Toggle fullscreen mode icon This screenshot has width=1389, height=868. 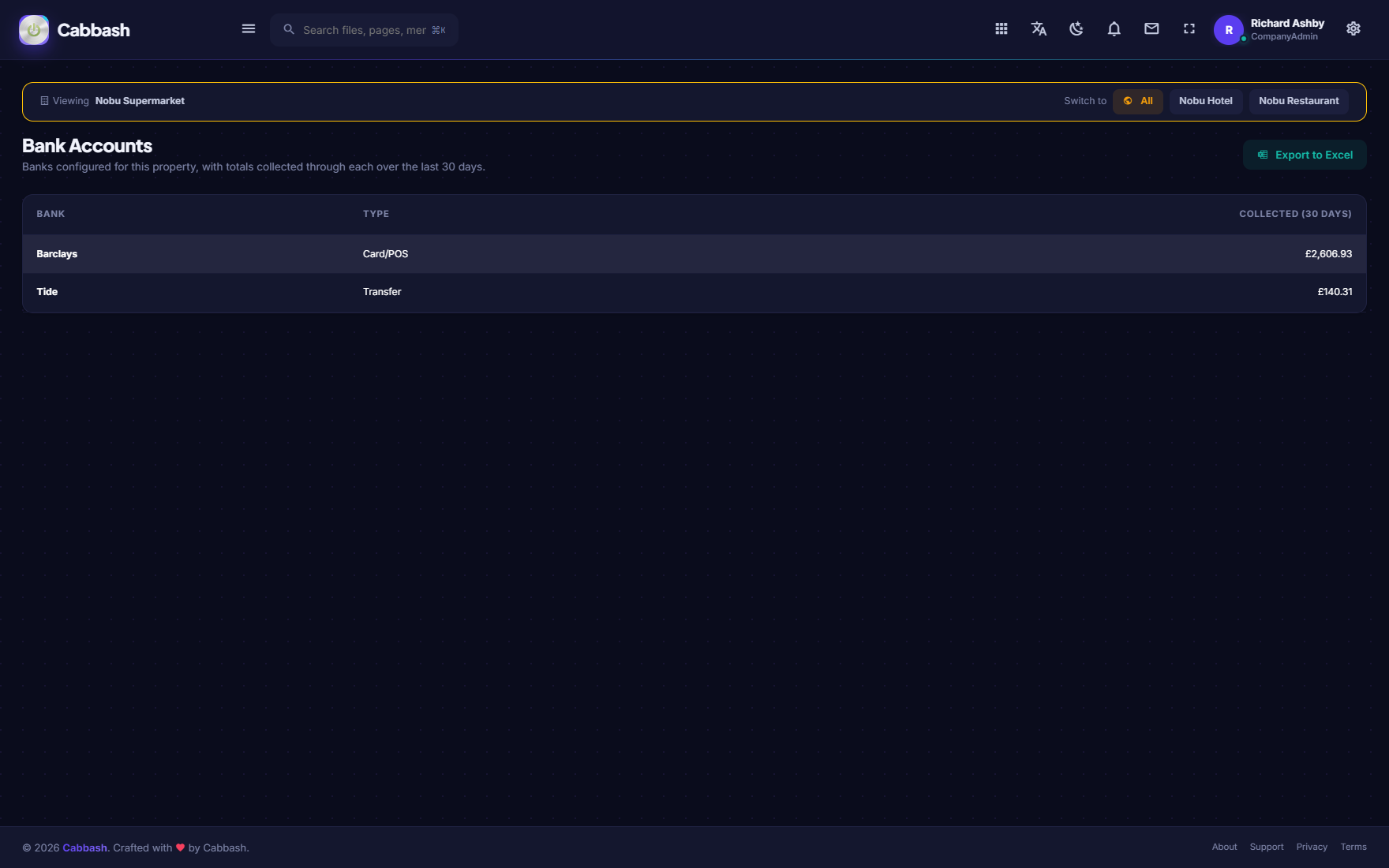1189,29
